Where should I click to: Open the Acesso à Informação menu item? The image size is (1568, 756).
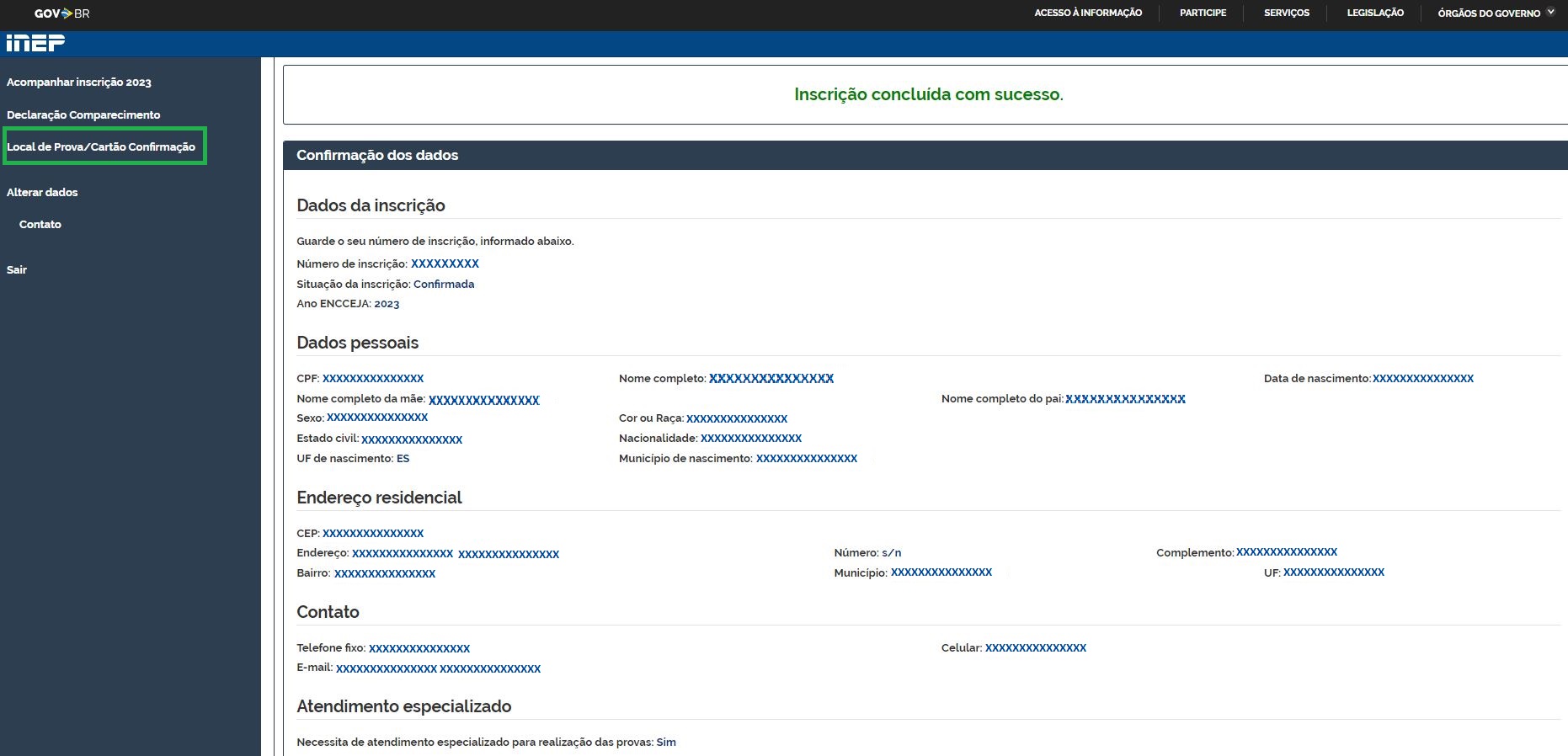pos(1088,13)
